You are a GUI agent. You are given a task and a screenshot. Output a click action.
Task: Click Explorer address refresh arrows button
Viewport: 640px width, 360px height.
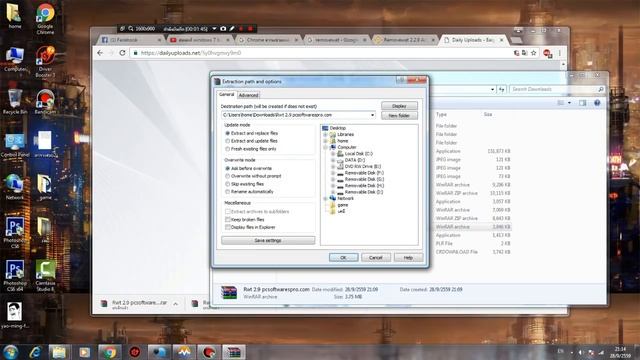502,89
